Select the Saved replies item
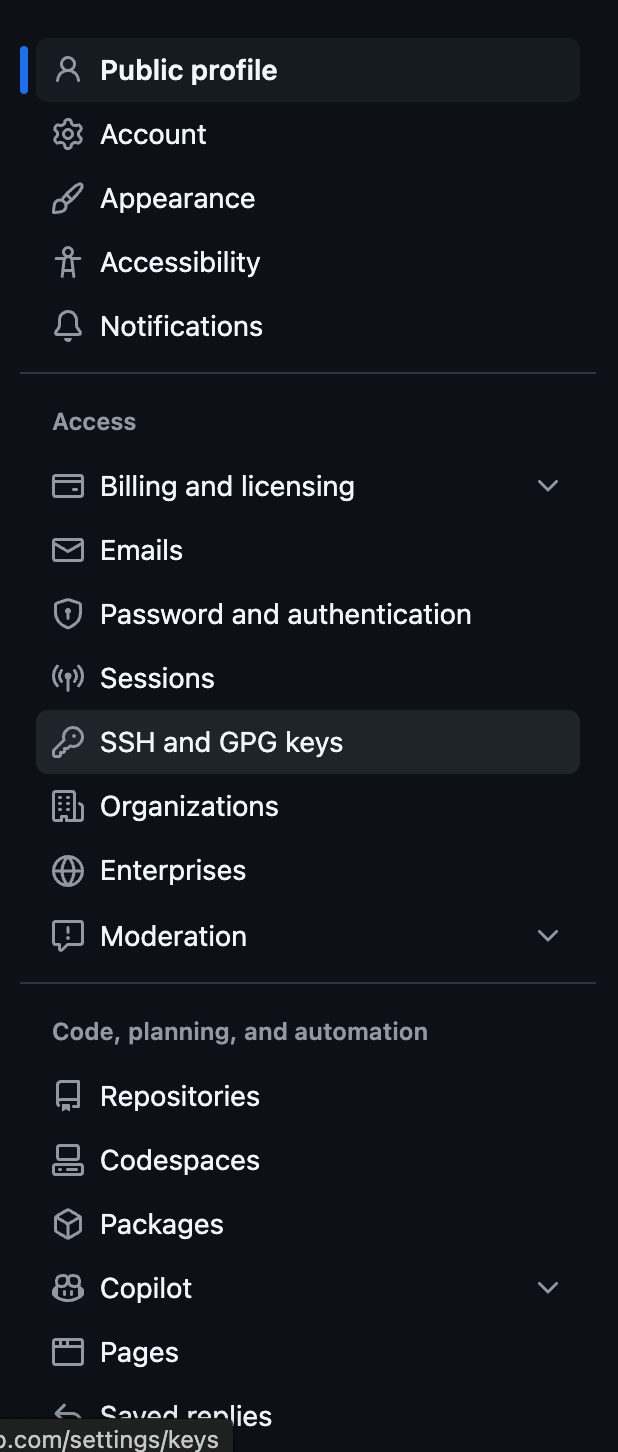 186,1412
